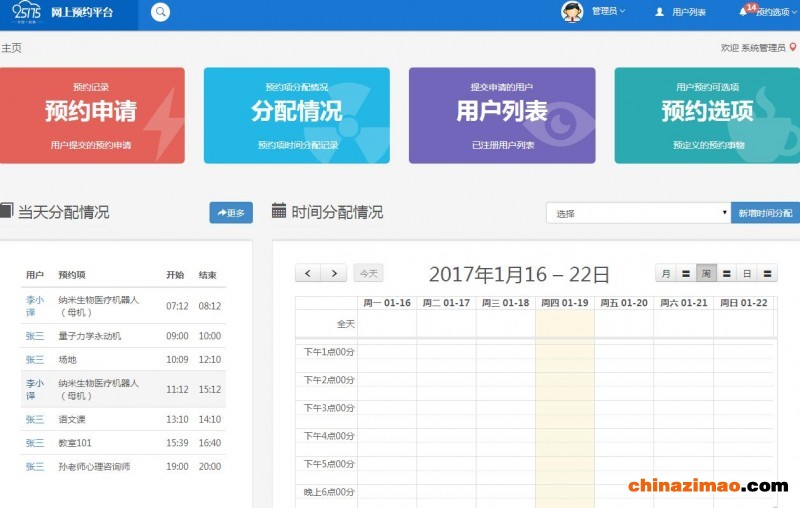This screenshot has height=508, width=800.
Task: Go to next week in calendar
Action: [x=334, y=273]
